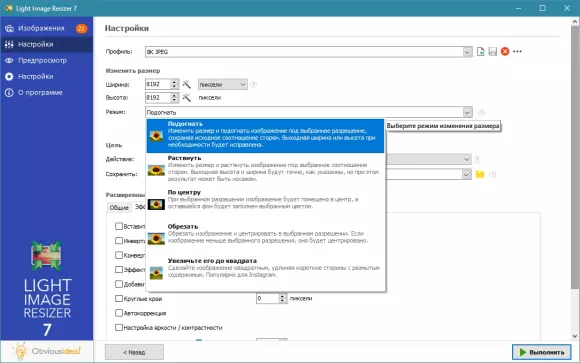The image size is (580, 363).
Task: Click the wand icon next to Ширина
Action: click(187, 84)
